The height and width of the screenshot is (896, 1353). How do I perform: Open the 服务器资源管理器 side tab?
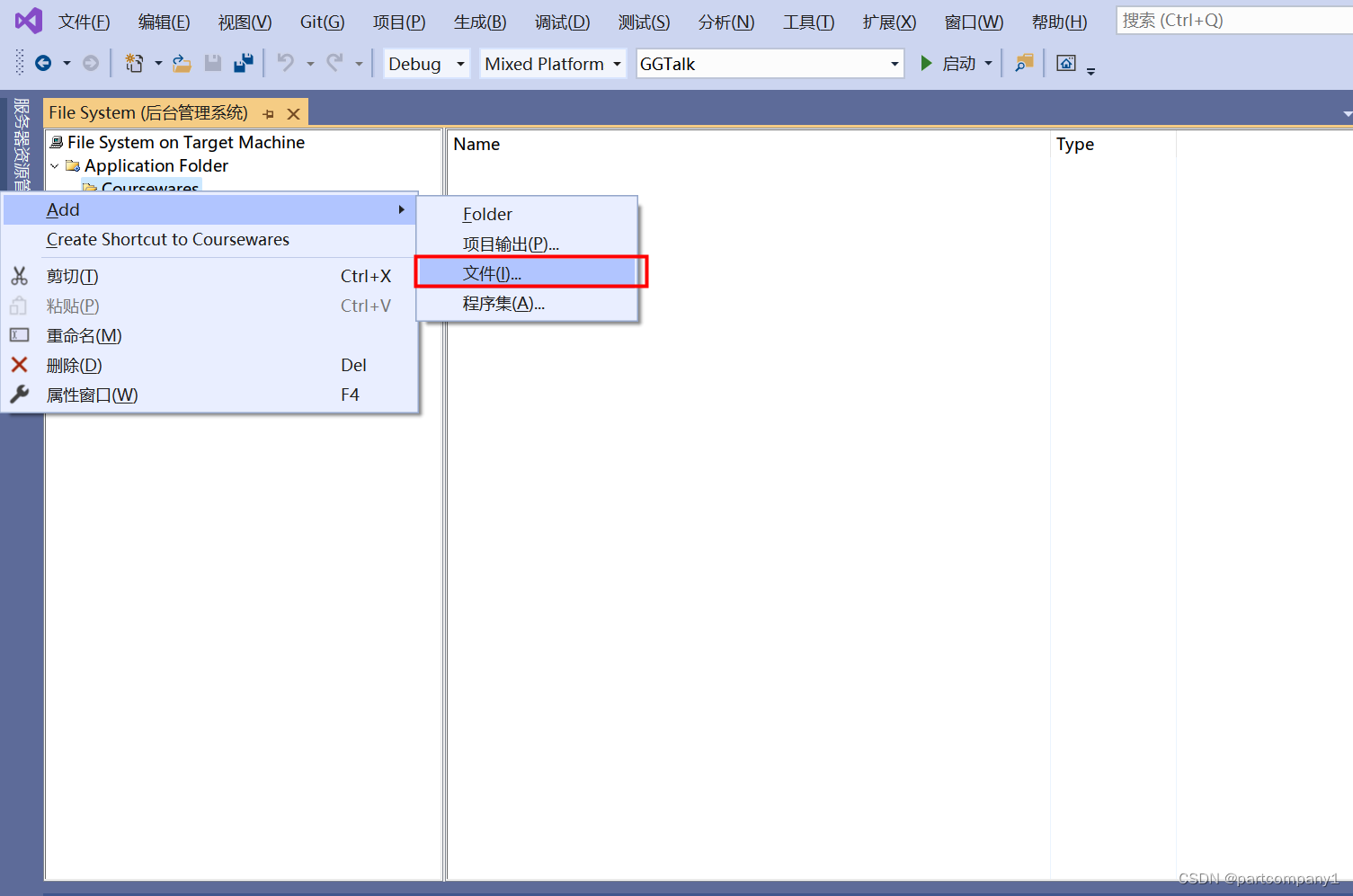click(22, 144)
